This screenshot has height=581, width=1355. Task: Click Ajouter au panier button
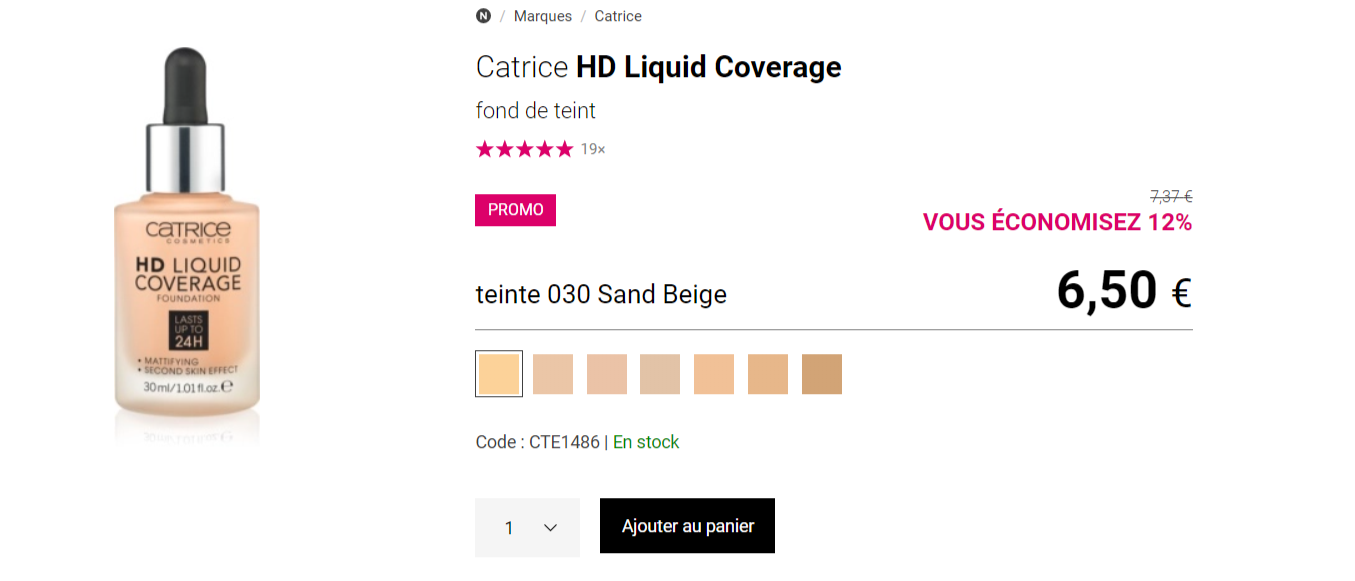pos(687,525)
